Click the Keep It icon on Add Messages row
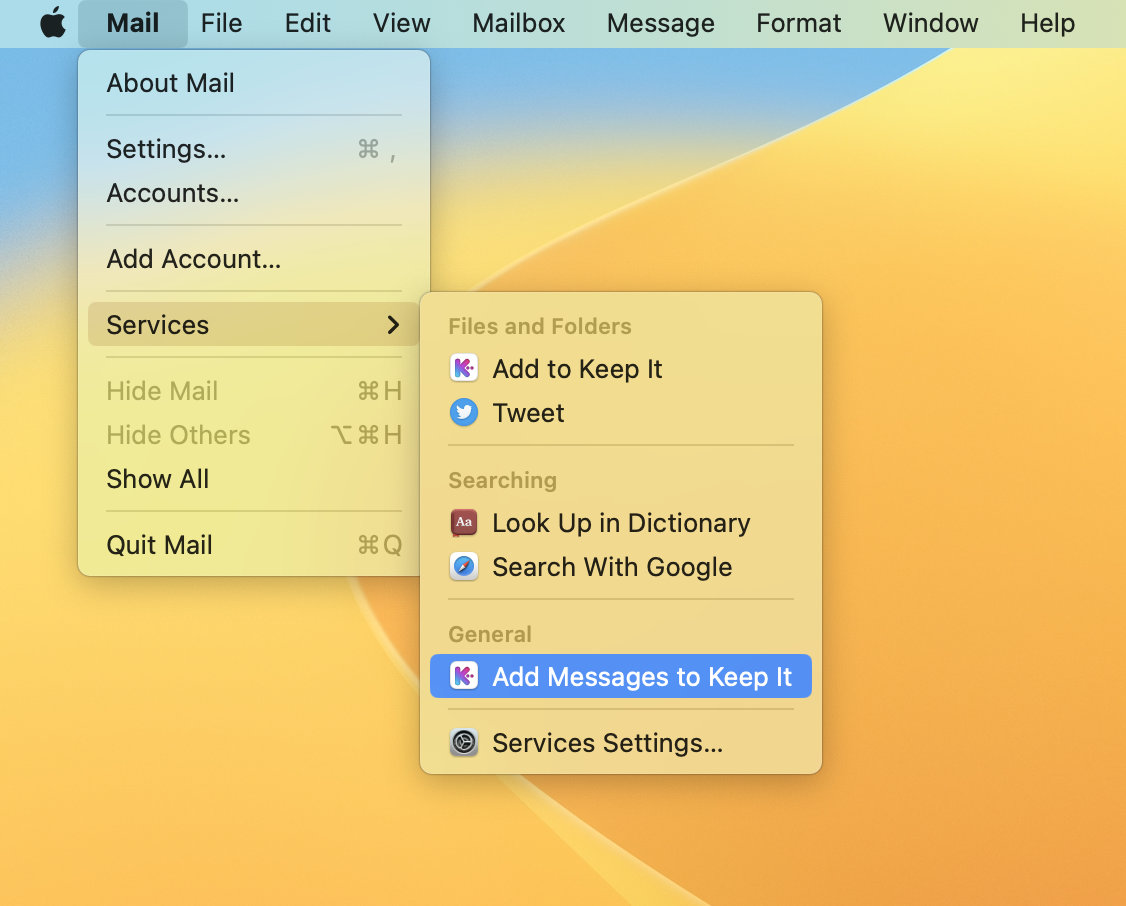The height and width of the screenshot is (906, 1126). click(464, 676)
